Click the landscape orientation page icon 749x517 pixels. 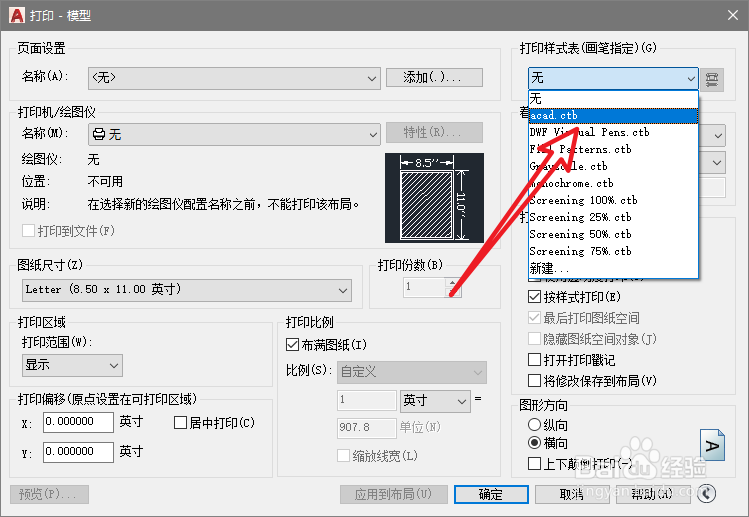[x=712, y=445]
